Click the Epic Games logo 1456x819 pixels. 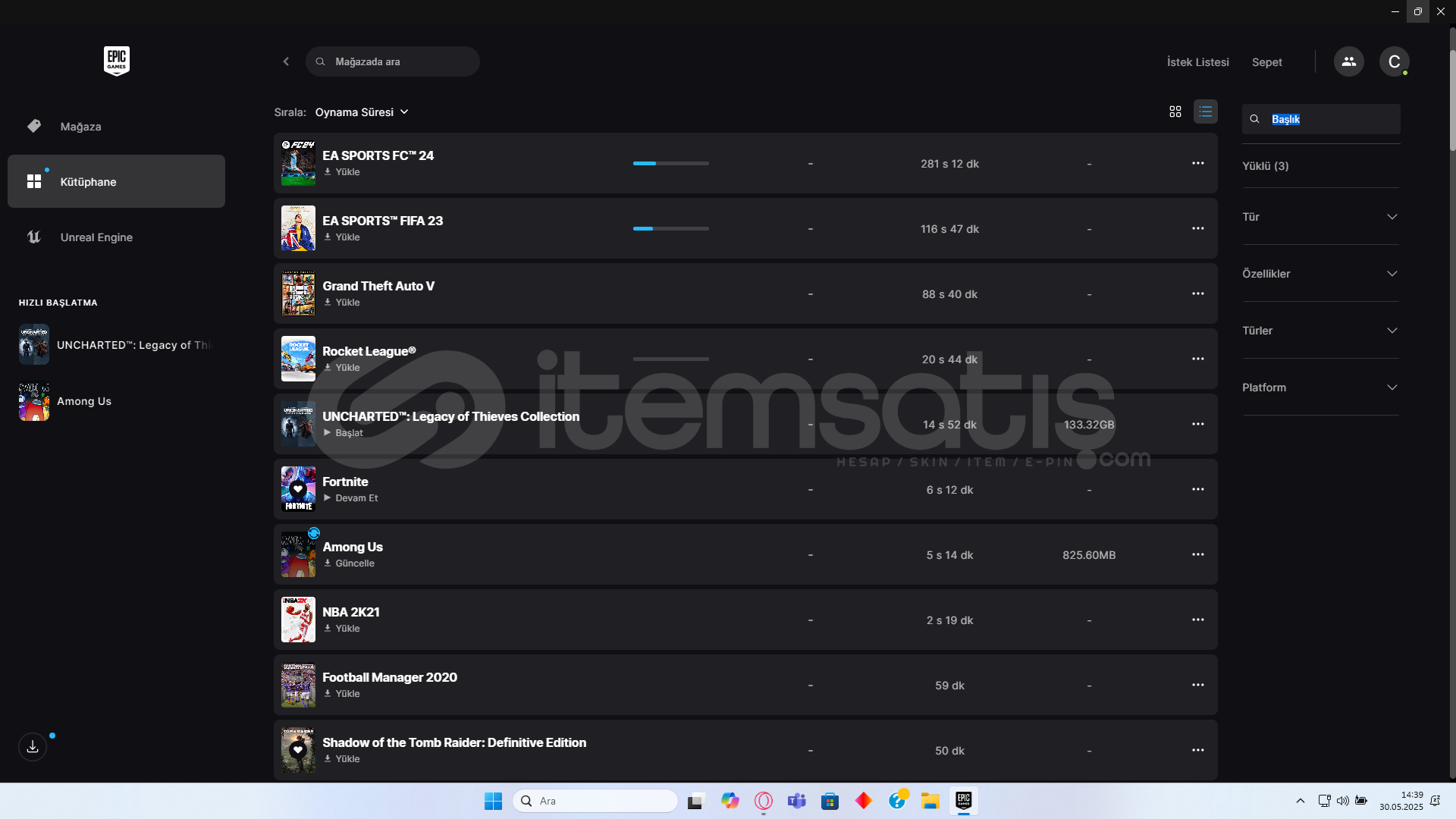point(117,61)
